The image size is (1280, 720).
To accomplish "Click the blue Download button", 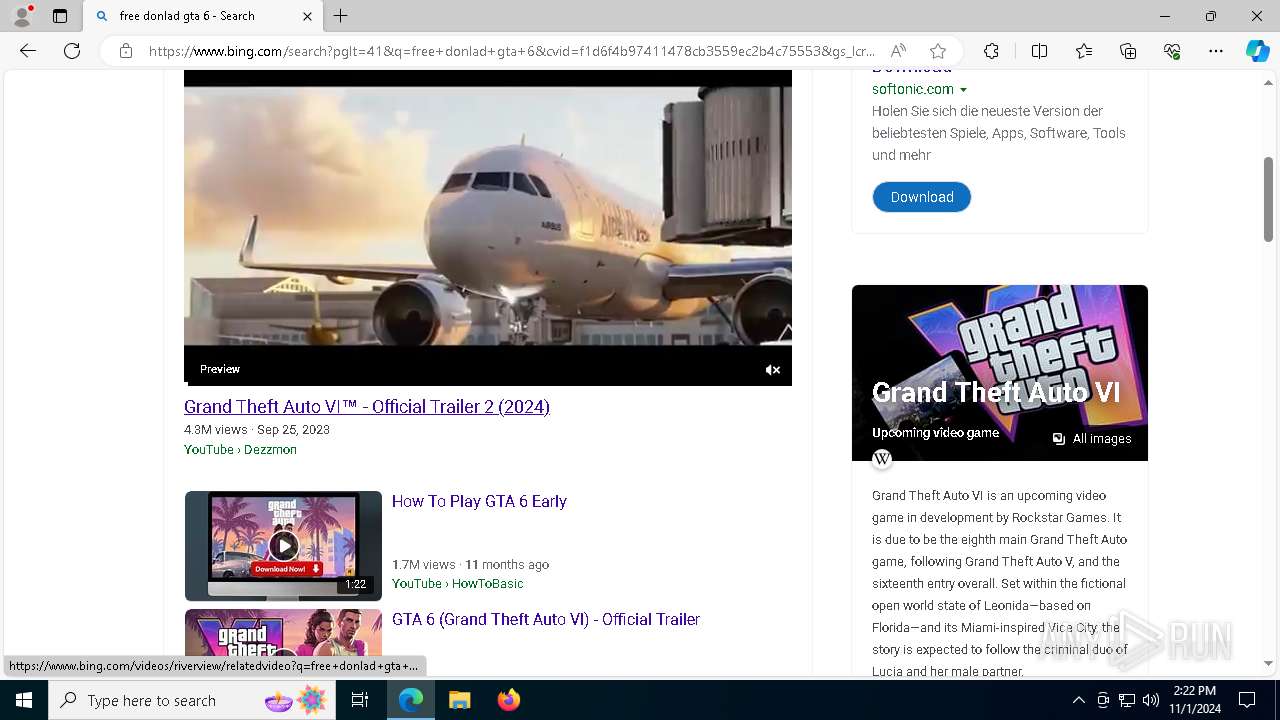I will click(922, 197).
